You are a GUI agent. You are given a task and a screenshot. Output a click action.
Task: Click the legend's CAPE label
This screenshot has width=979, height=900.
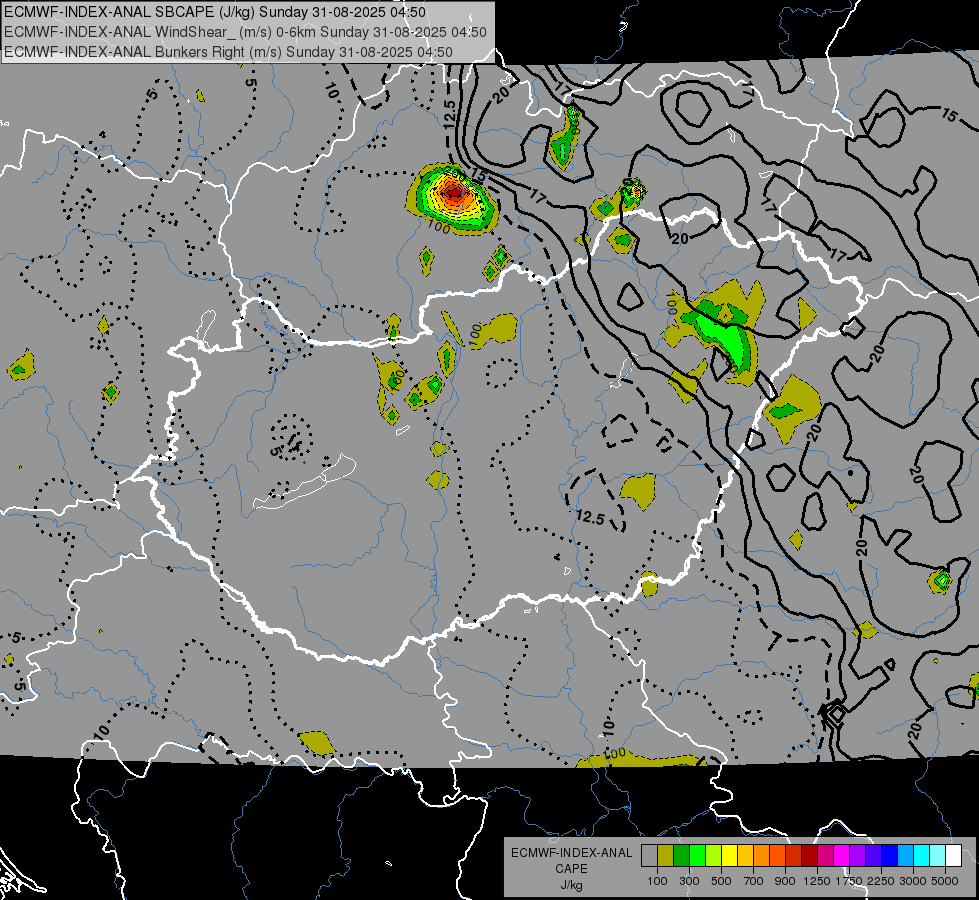[x=571, y=869]
